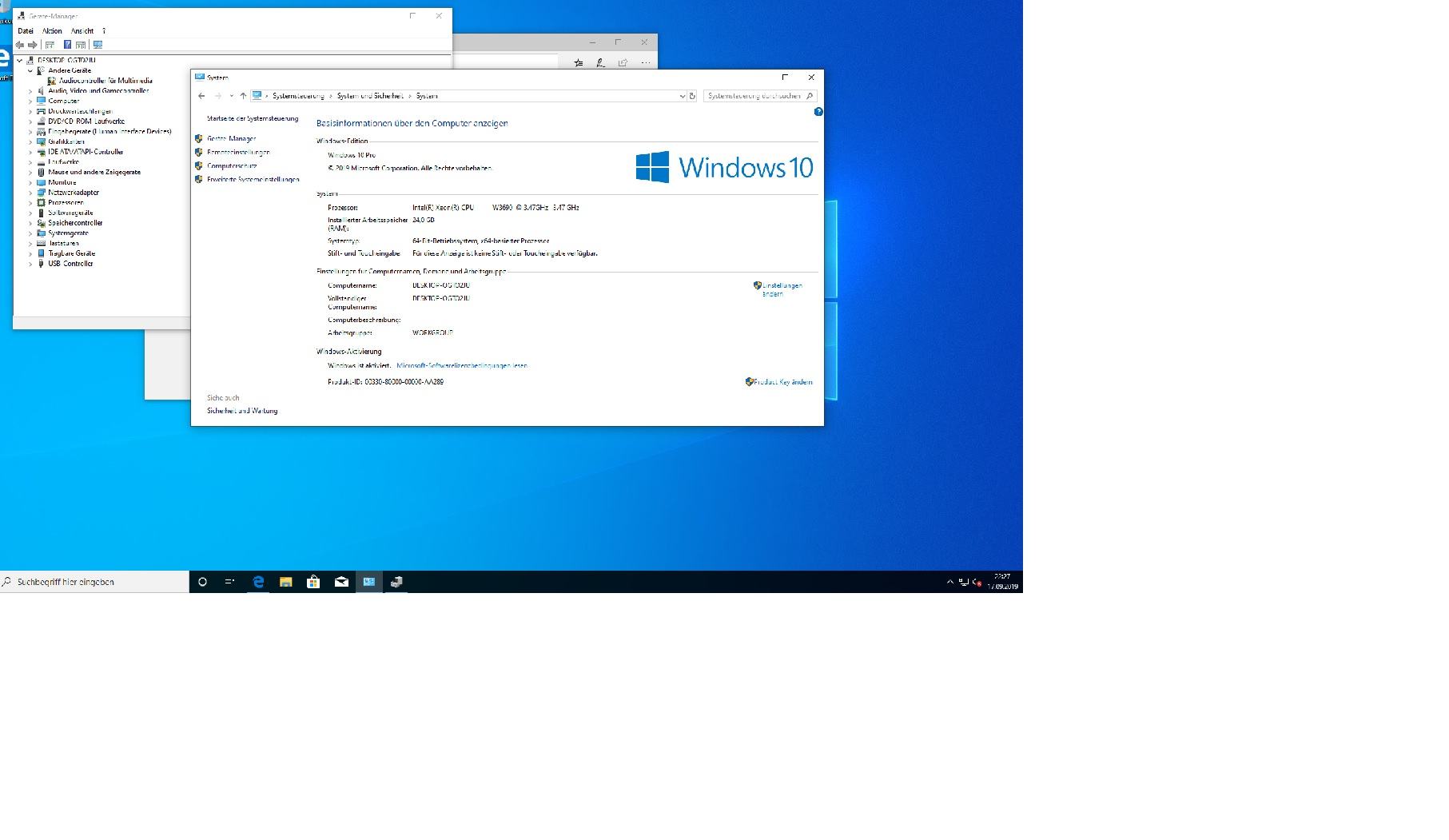The height and width of the screenshot is (840, 1449).
Task: Click the Softwaregeräte icon in device tree
Action: 42,213
